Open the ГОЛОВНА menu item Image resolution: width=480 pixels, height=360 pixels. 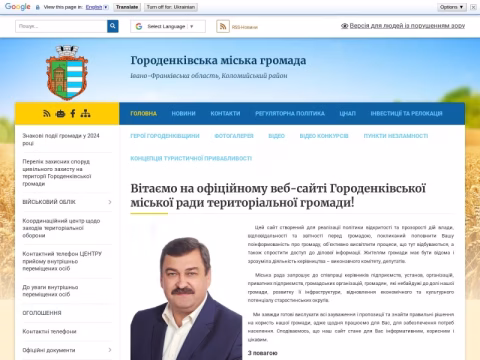point(144,114)
